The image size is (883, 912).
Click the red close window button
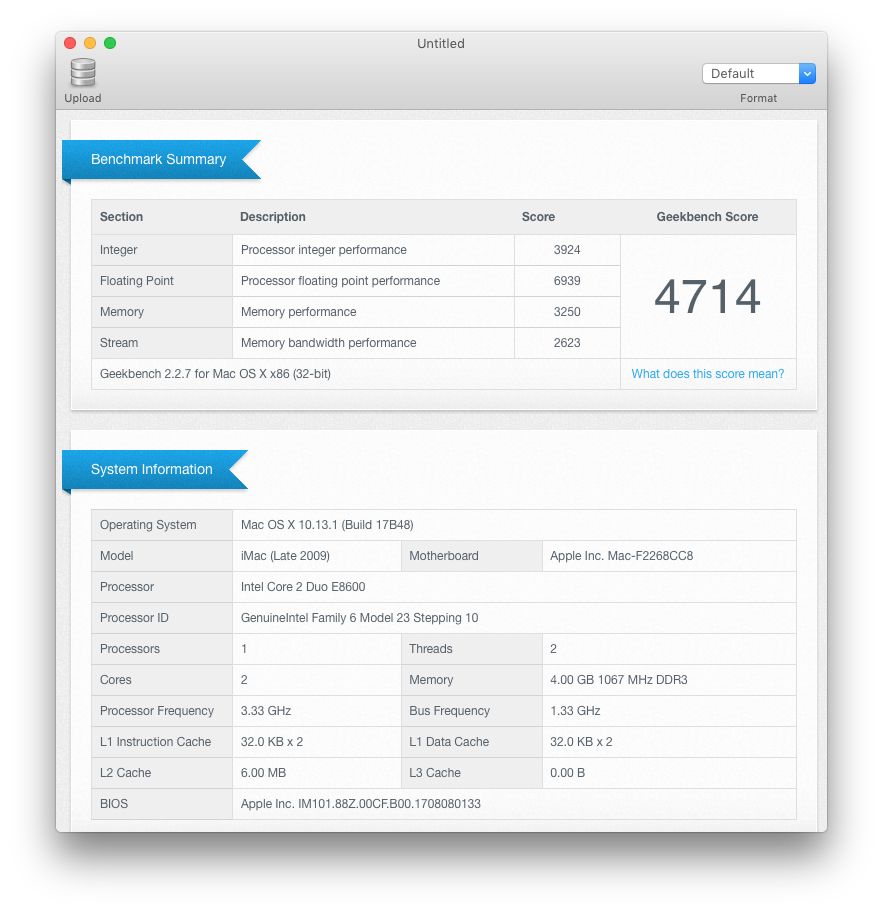click(70, 43)
